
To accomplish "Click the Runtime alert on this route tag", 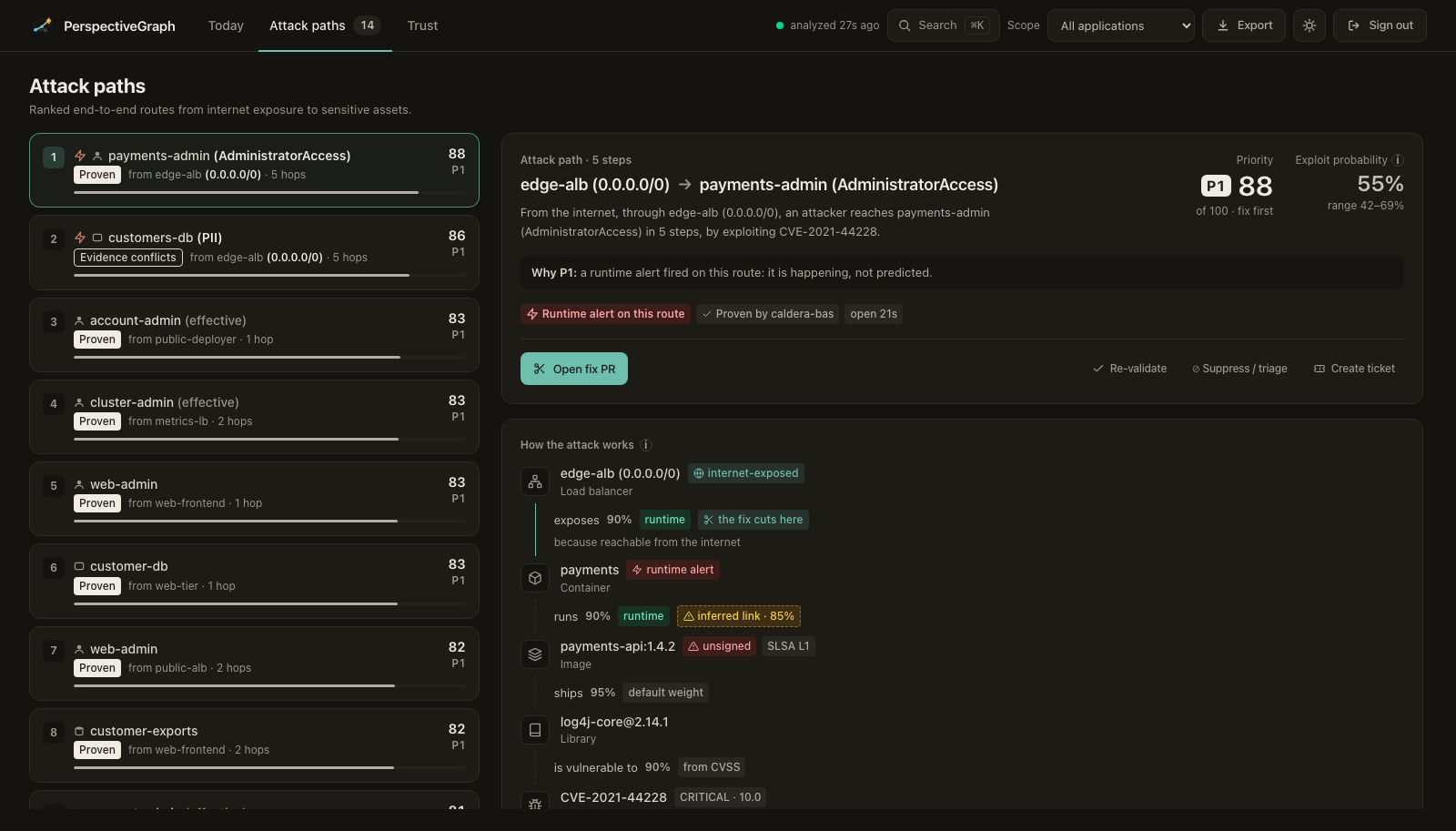I will click(x=605, y=314).
